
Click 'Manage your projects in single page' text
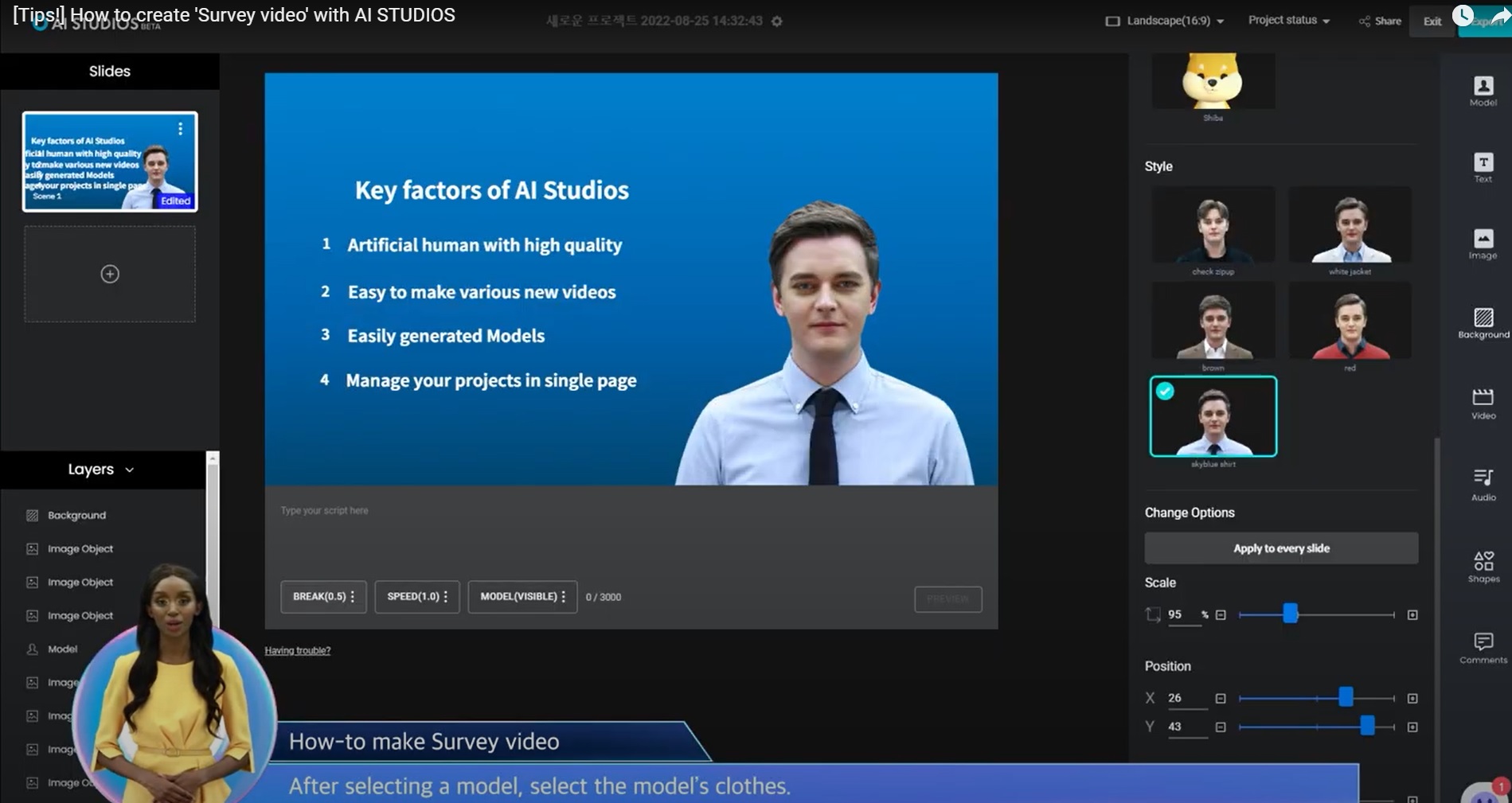point(491,380)
